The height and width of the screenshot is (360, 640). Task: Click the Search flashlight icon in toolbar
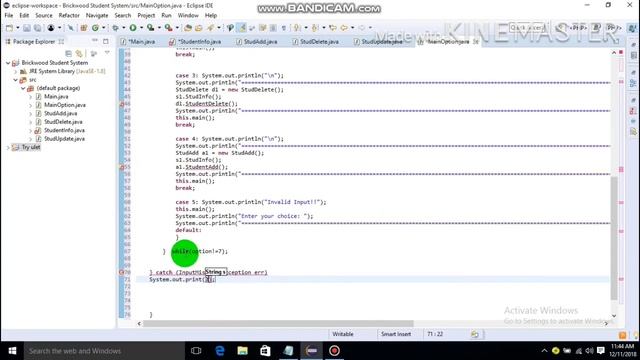click(211, 28)
